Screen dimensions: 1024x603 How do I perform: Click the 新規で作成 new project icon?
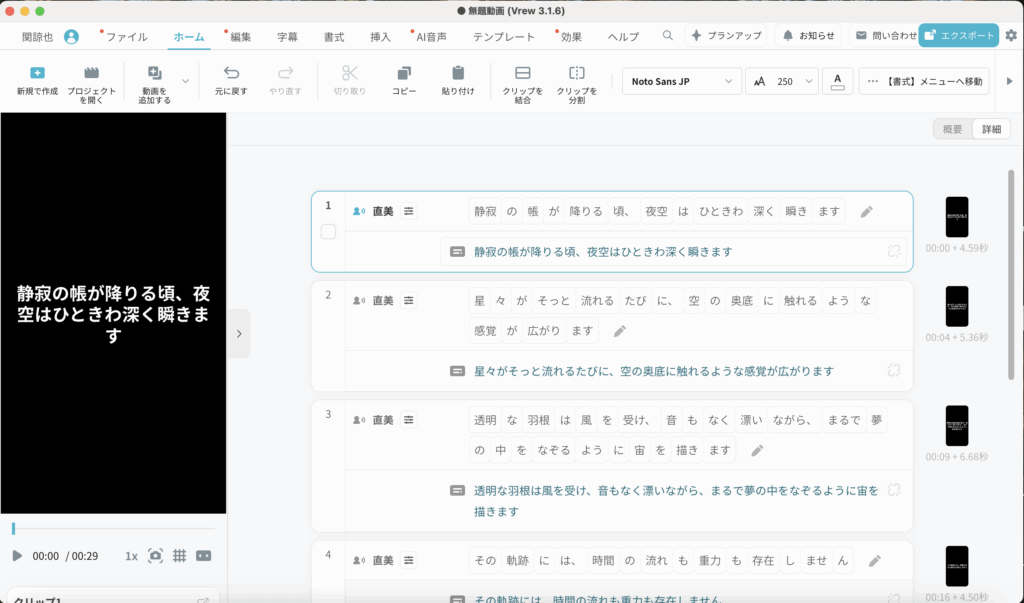[37, 73]
